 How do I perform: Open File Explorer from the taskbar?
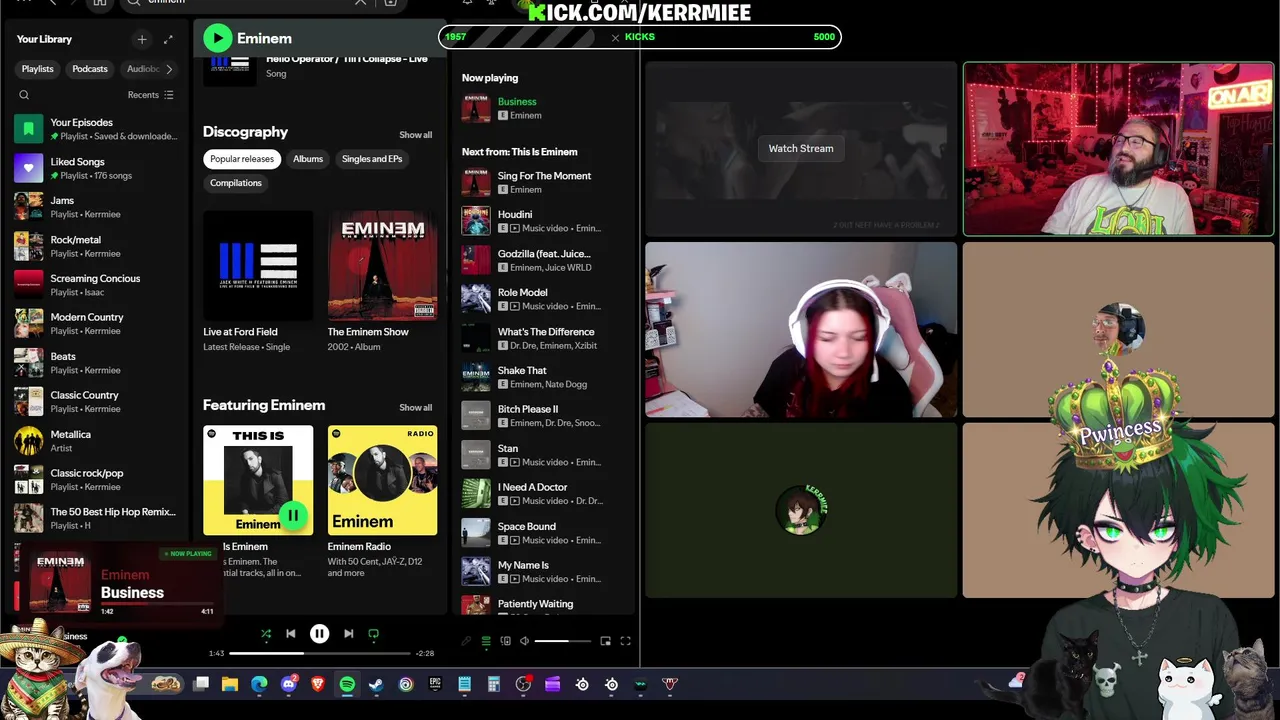230,684
